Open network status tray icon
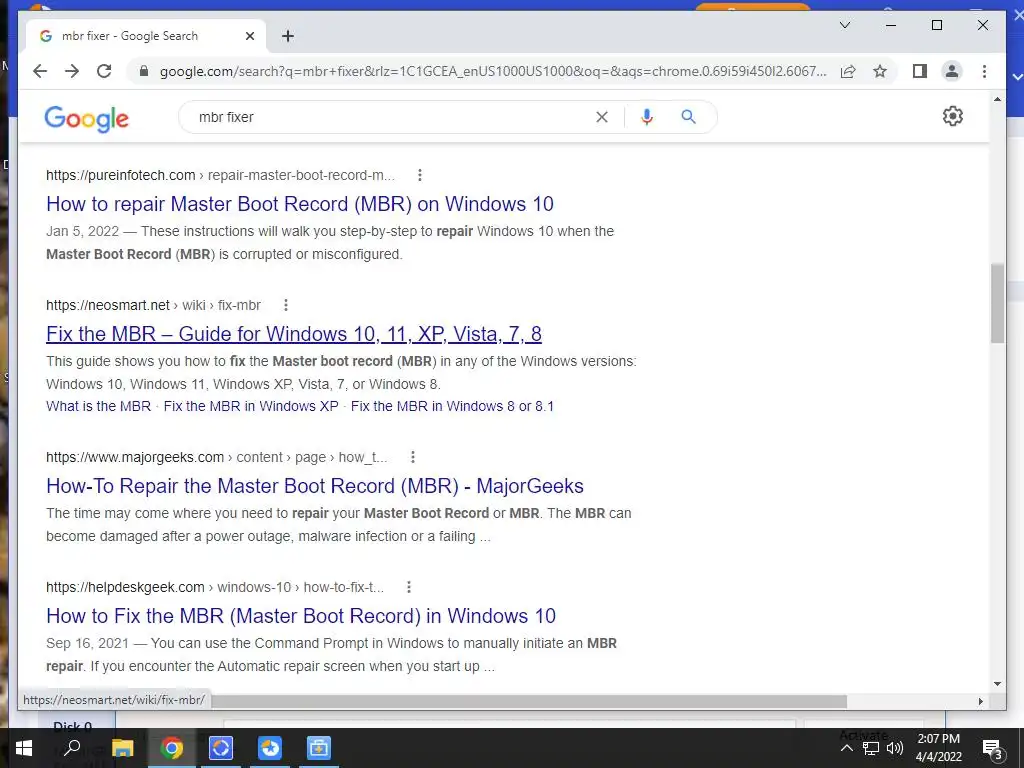This screenshot has height=768, width=1024. pyautogui.click(x=871, y=748)
